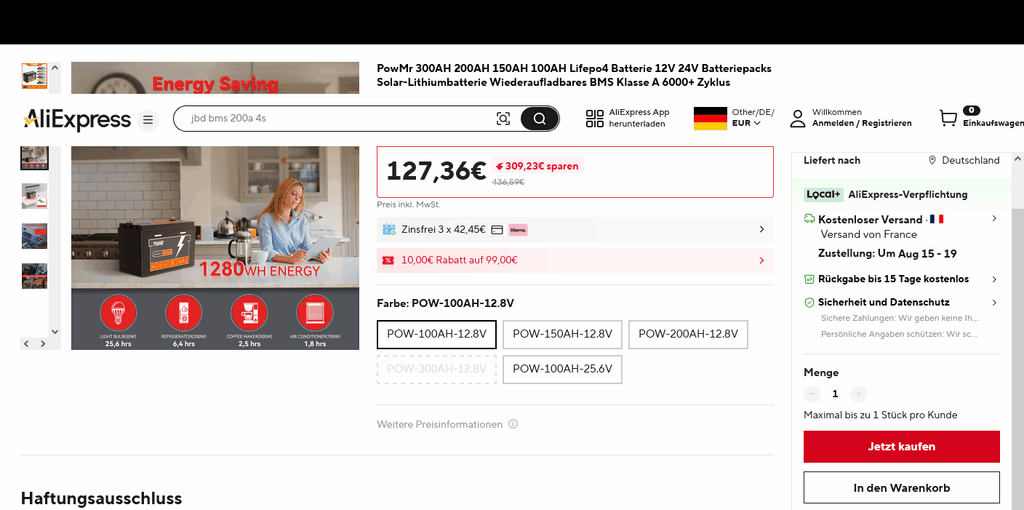The width and height of the screenshot is (1024, 510).
Task: Select the blue solar panel thumbnail
Action: coord(35,236)
